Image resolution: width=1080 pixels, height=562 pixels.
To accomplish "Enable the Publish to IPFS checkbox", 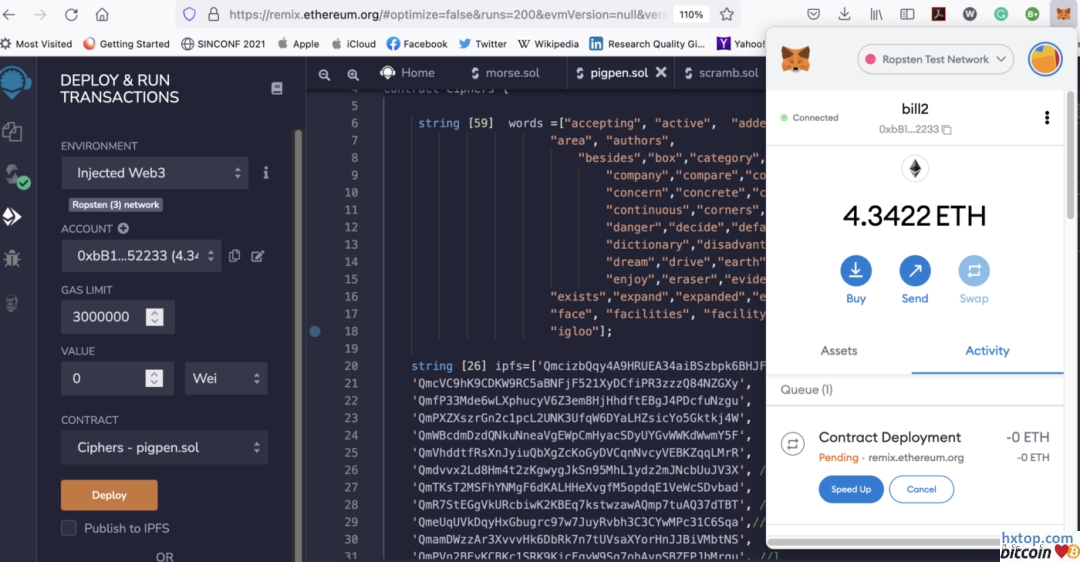I will 69,528.
